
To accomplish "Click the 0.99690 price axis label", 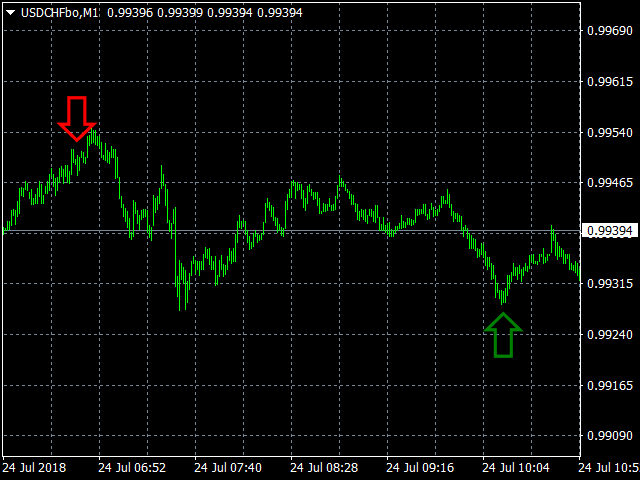I will 610,31.
